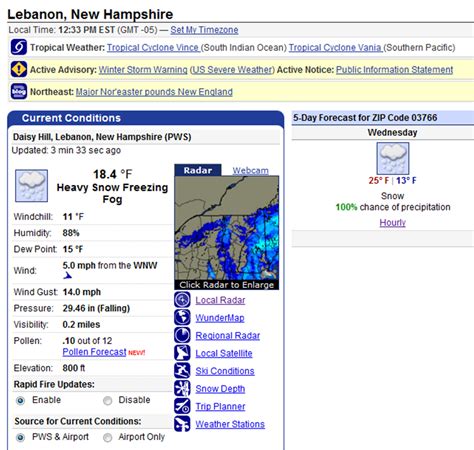This screenshot has height=450, width=474.
Task: Click the Regional Radar icon
Action: coord(182,335)
